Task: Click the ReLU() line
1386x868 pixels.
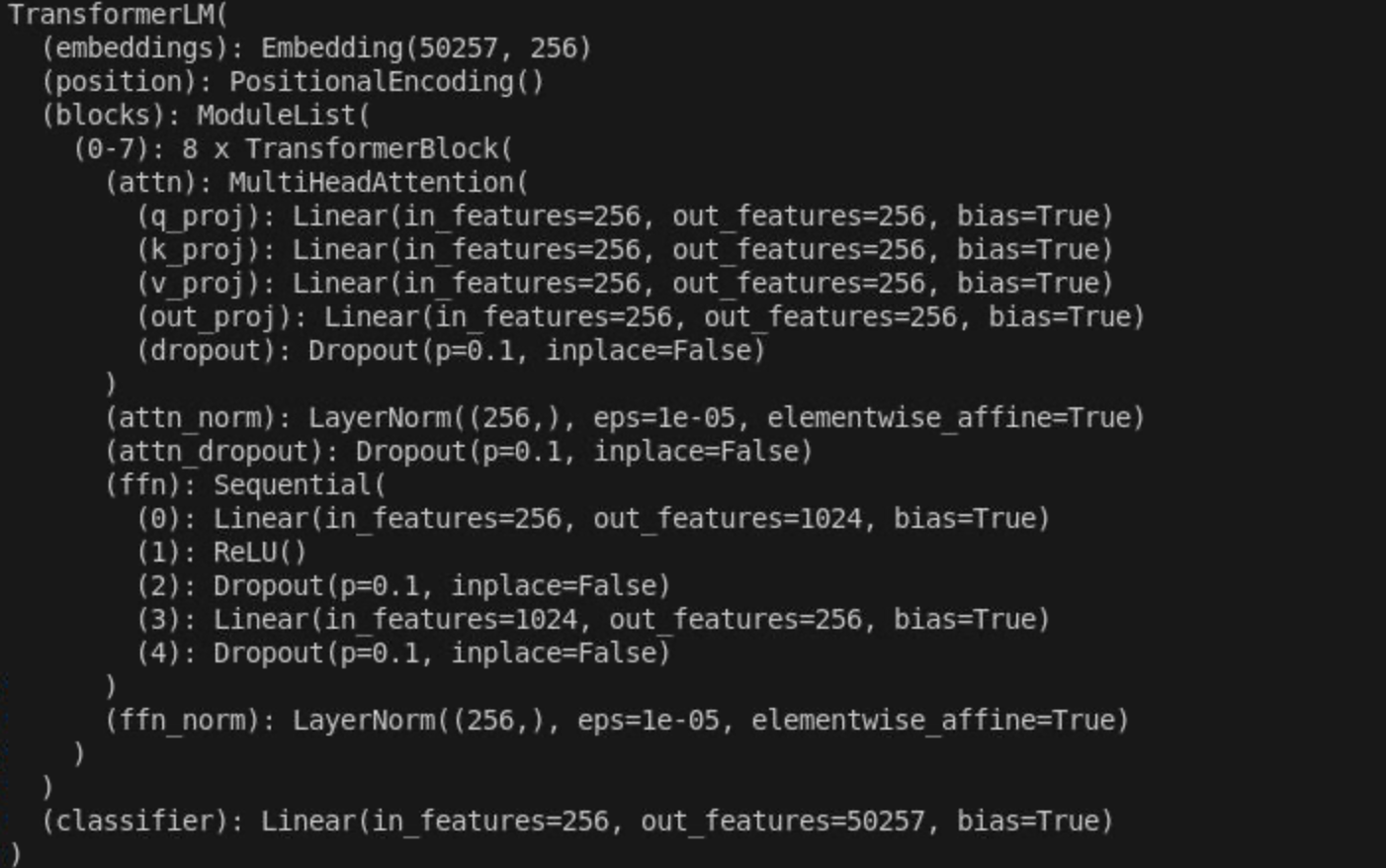Action: (221, 553)
